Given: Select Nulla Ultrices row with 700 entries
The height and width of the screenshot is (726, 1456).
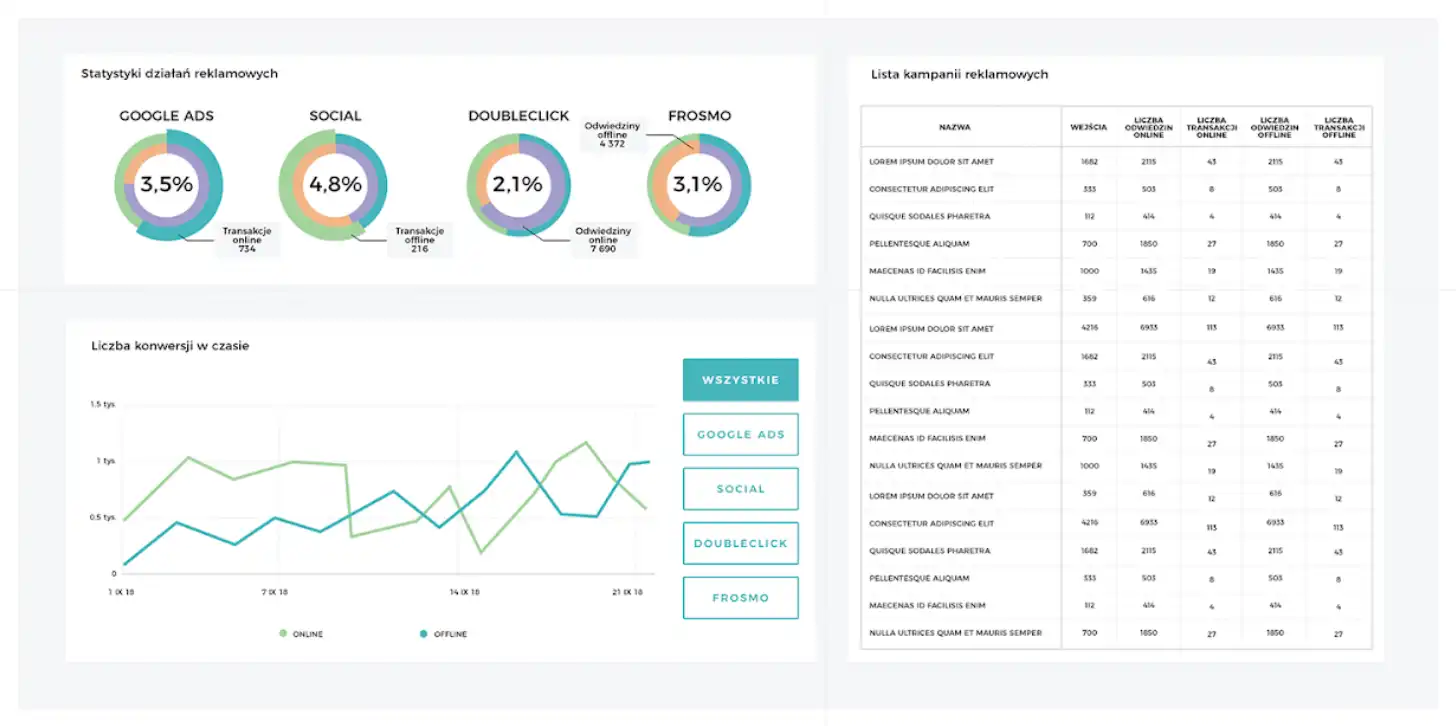Looking at the screenshot, I should coord(1117,633).
